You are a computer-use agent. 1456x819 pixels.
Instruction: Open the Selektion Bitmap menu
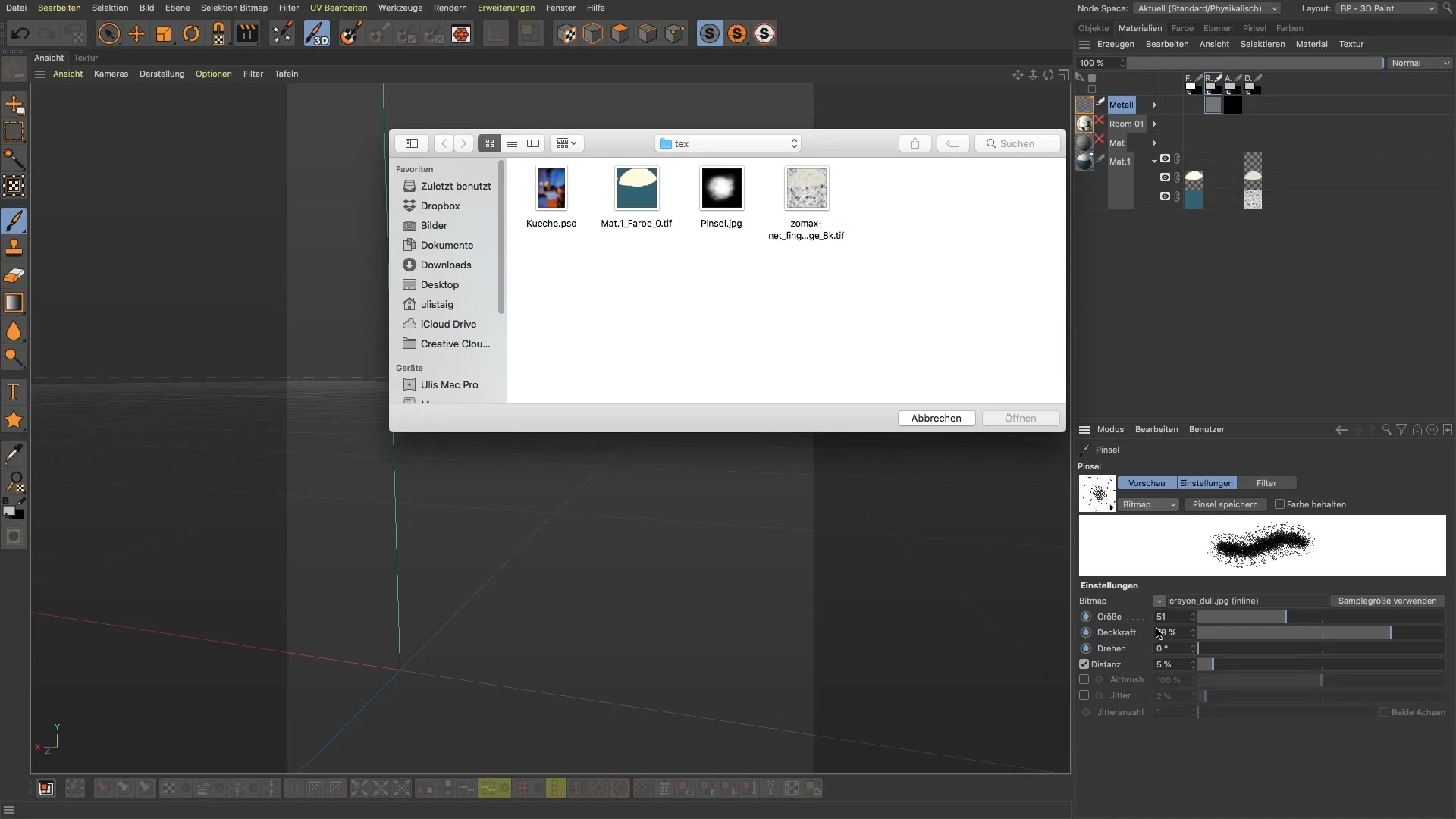(x=234, y=8)
